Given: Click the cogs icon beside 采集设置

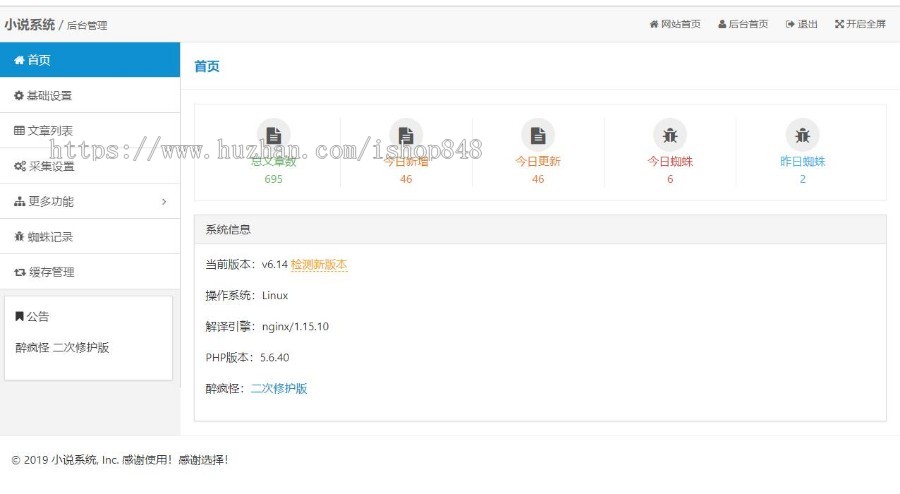Looking at the screenshot, I should click(x=20, y=166).
